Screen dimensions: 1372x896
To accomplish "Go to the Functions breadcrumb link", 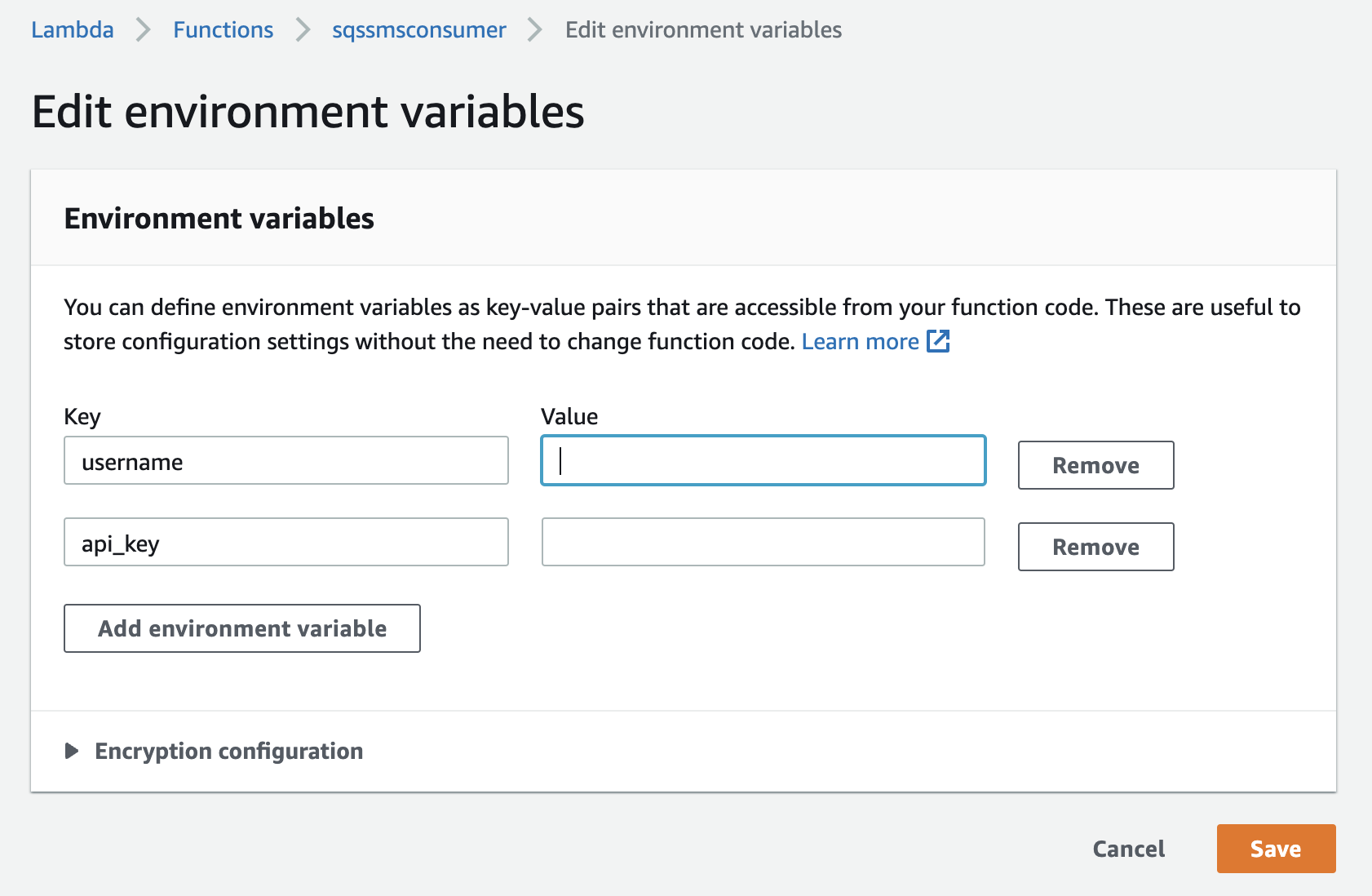I will (x=223, y=30).
